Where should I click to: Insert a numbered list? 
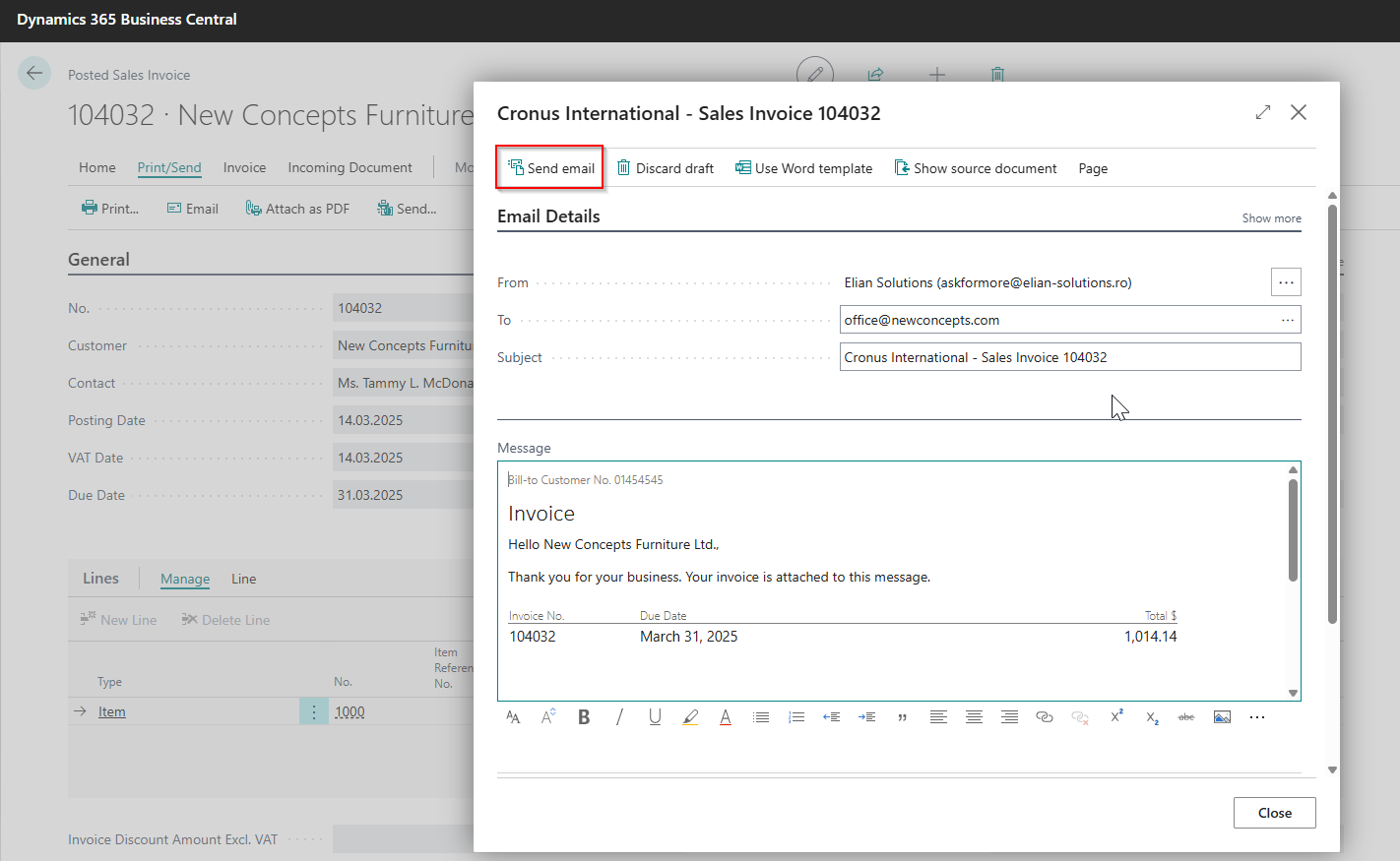tap(796, 717)
